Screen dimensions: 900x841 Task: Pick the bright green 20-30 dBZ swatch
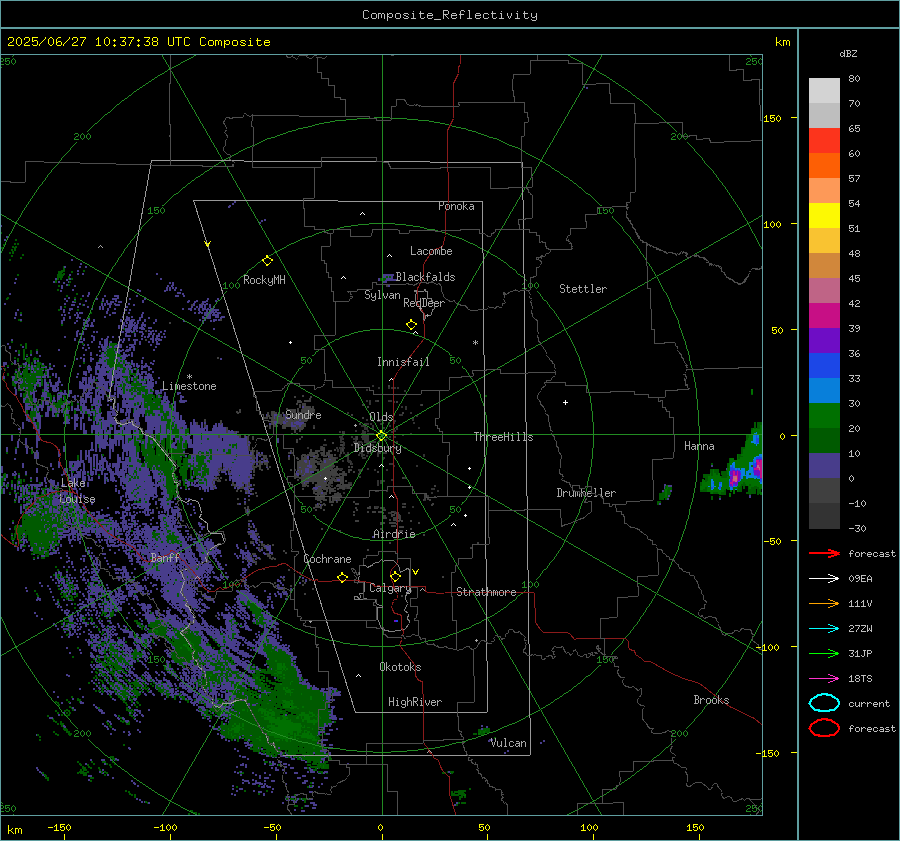pyautogui.click(x=824, y=415)
